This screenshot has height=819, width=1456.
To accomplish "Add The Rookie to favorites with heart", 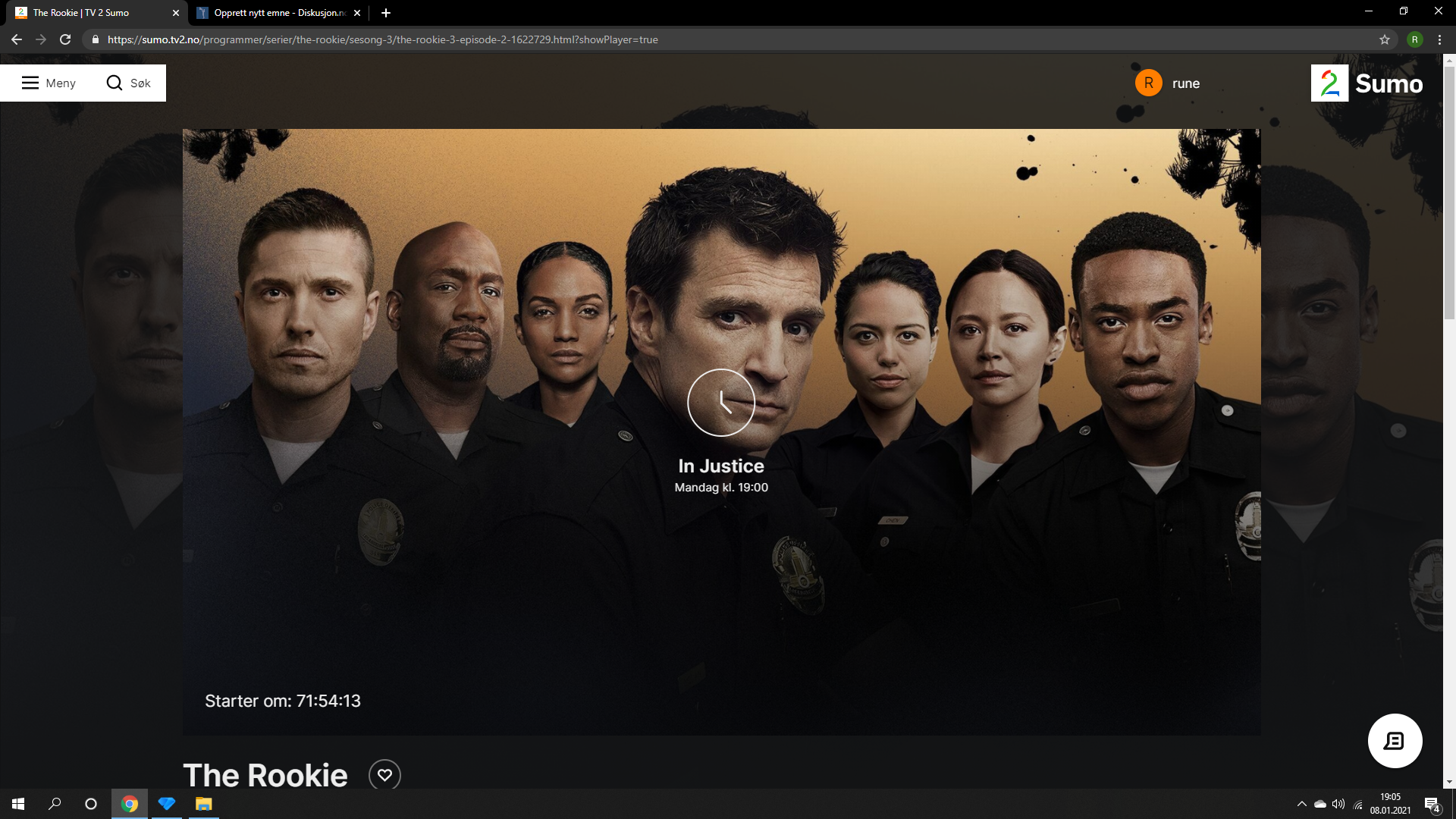I will [384, 774].
